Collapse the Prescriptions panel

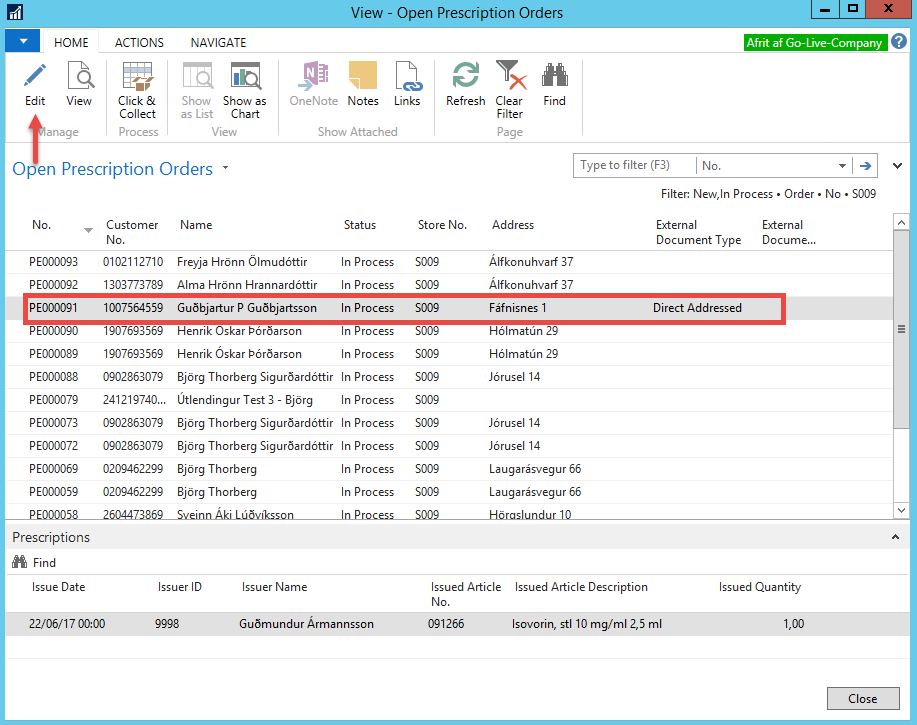894,538
